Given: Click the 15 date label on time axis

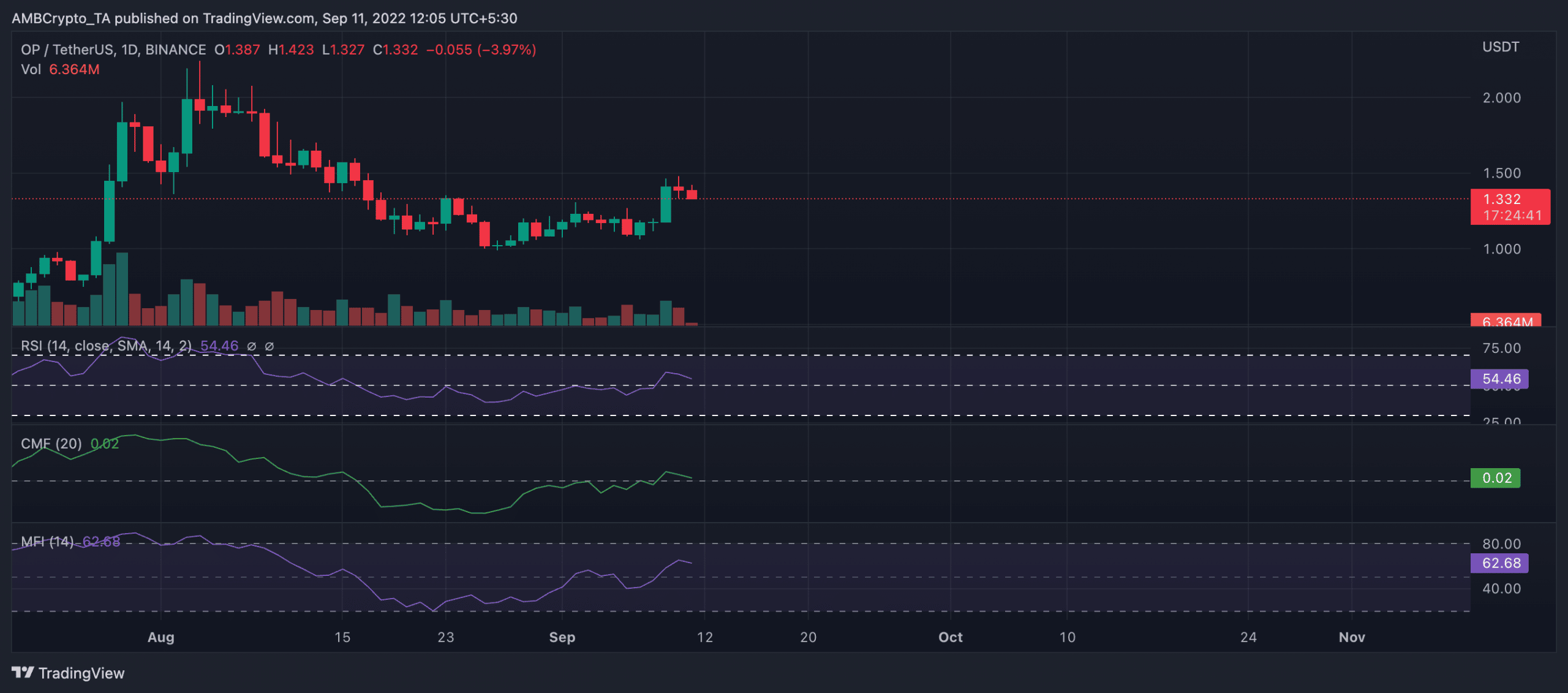Looking at the screenshot, I should coord(342,637).
